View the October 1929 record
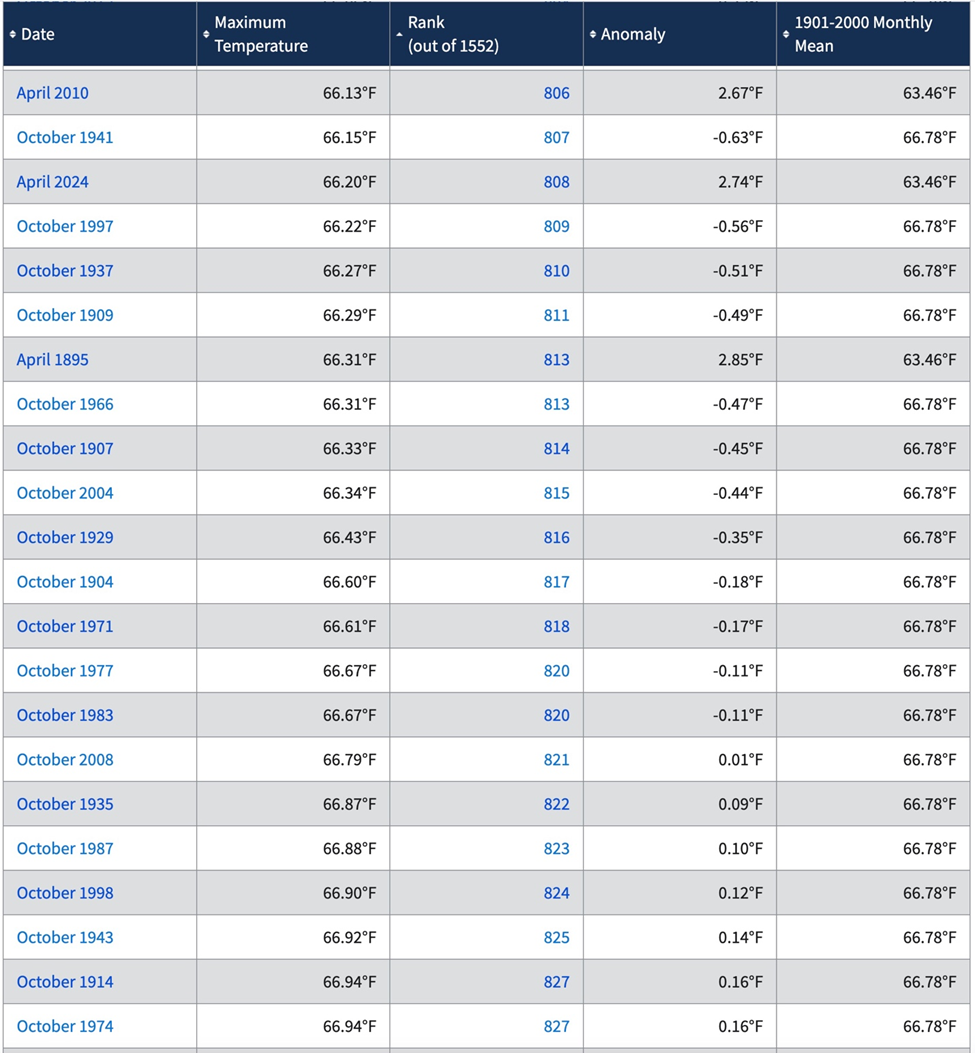The image size is (975, 1053). coord(65,538)
